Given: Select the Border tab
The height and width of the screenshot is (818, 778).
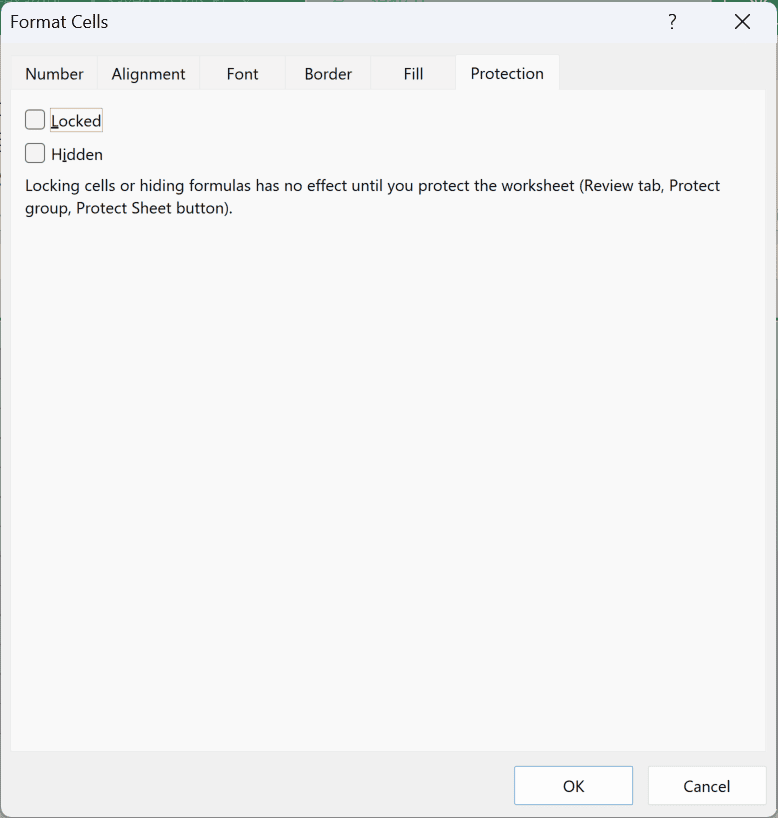Looking at the screenshot, I should (x=328, y=74).
